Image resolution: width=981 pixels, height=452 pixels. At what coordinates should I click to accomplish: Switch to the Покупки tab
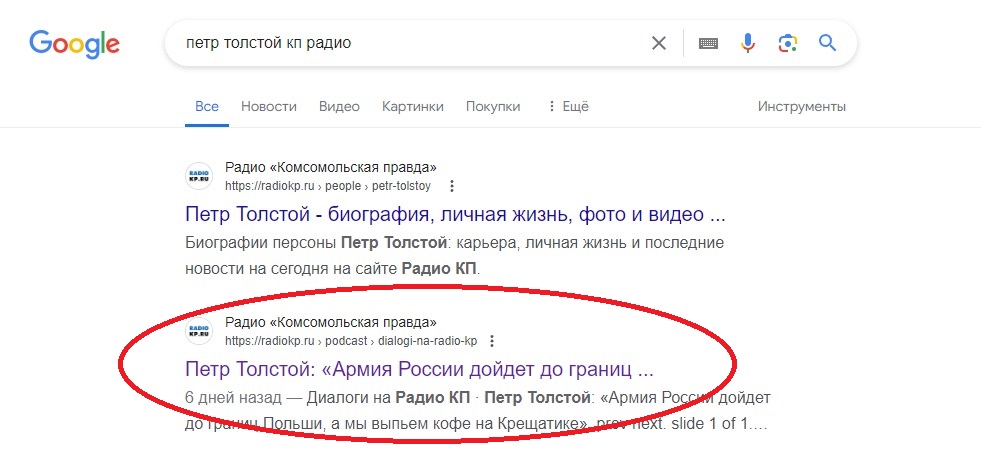pos(493,107)
